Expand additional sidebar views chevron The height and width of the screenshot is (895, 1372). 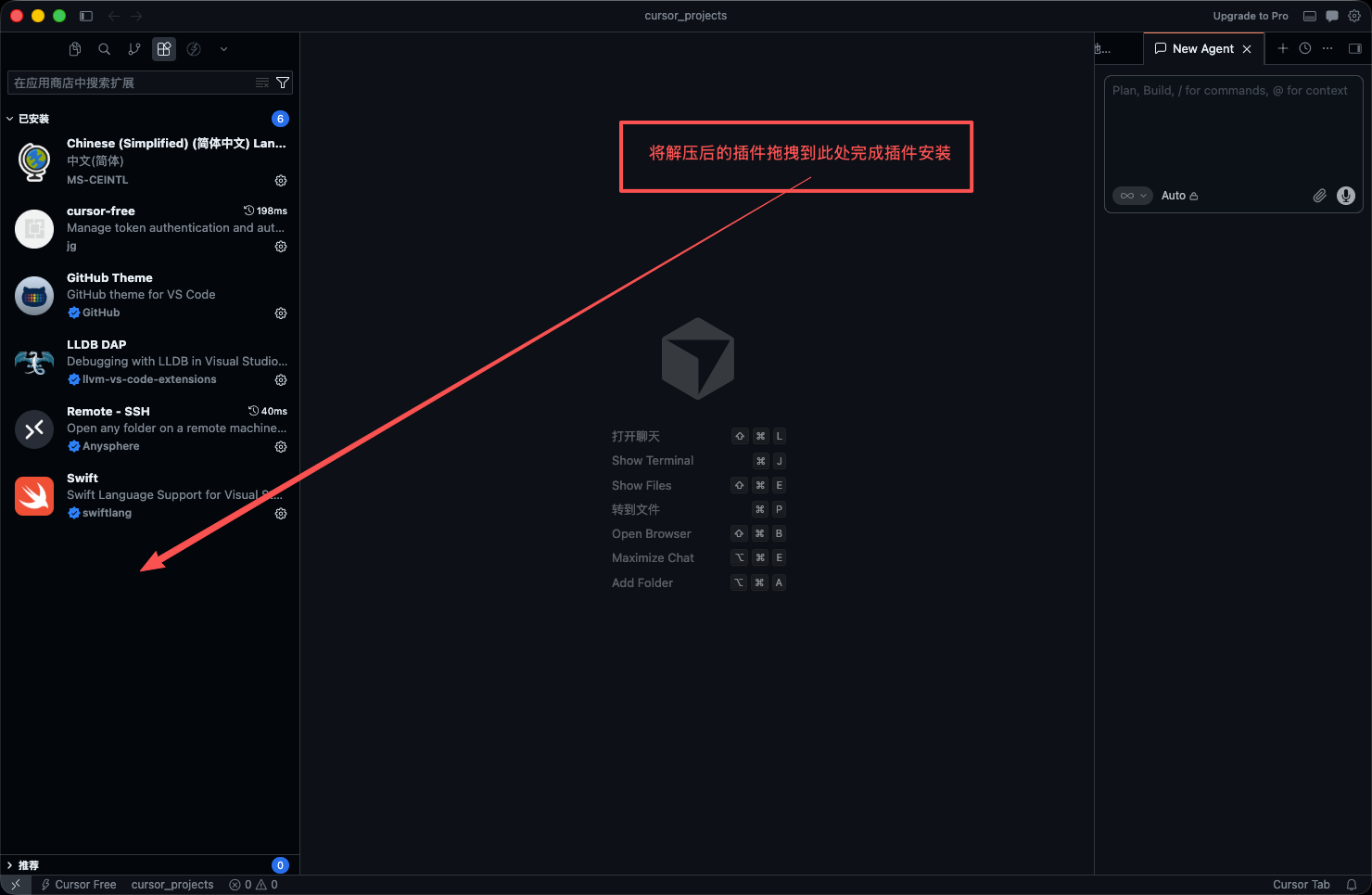point(223,49)
